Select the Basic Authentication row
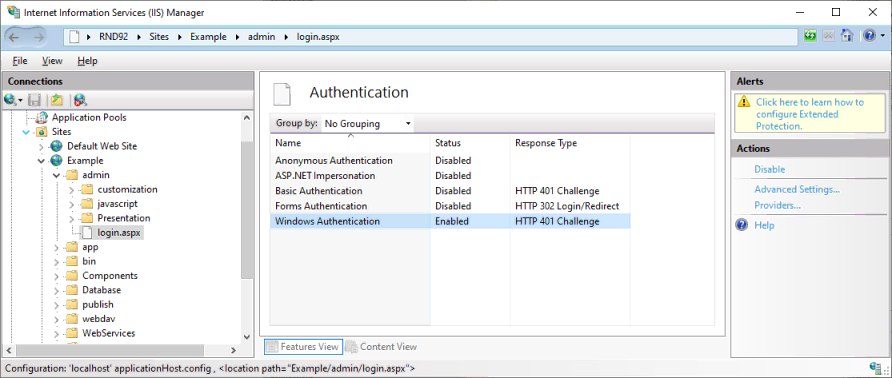This screenshot has width=892, height=378. (450, 191)
